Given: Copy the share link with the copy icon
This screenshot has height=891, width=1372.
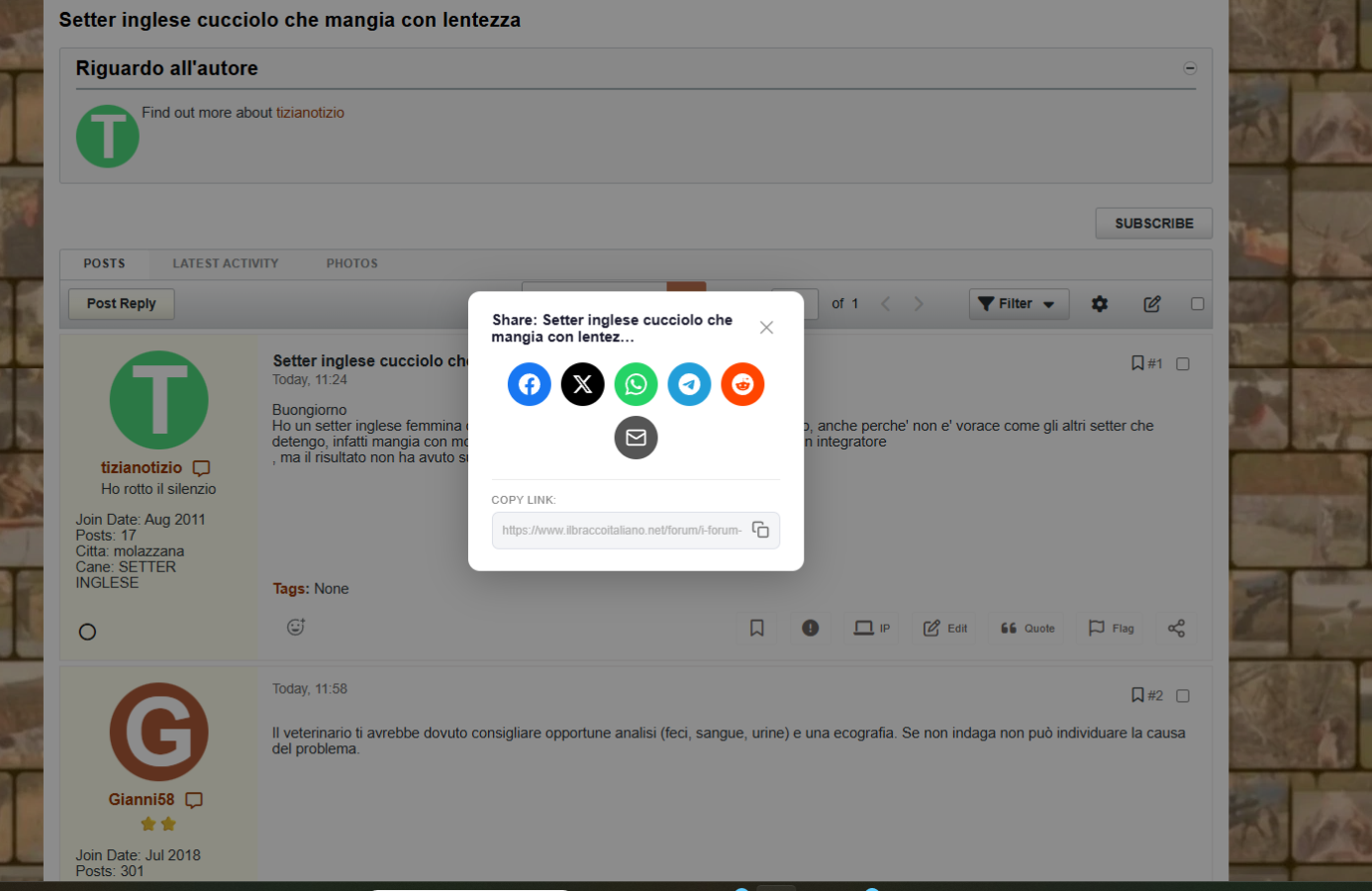Looking at the screenshot, I should click(760, 530).
